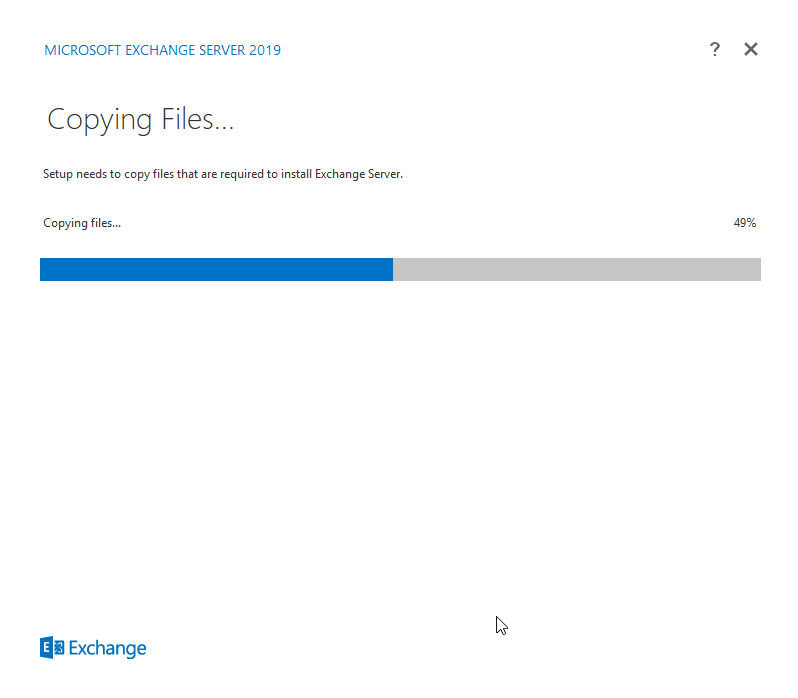Close the Exchange Server setup window
The width and height of the screenshot is (798, 698).
point(751,49)
